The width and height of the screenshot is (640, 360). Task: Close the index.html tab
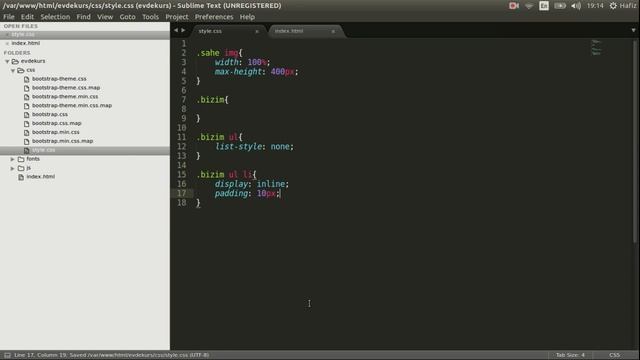(333, 31)
